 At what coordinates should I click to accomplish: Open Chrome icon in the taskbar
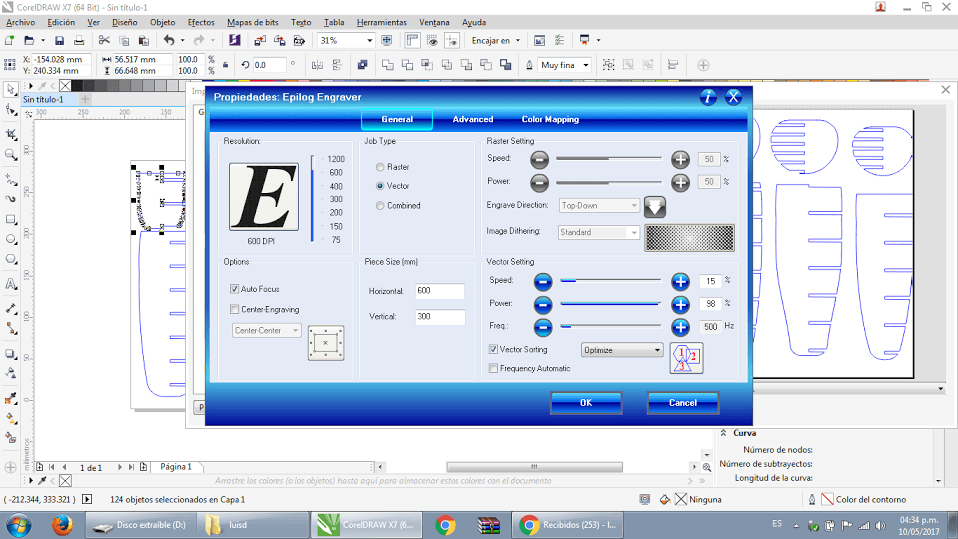445,525
